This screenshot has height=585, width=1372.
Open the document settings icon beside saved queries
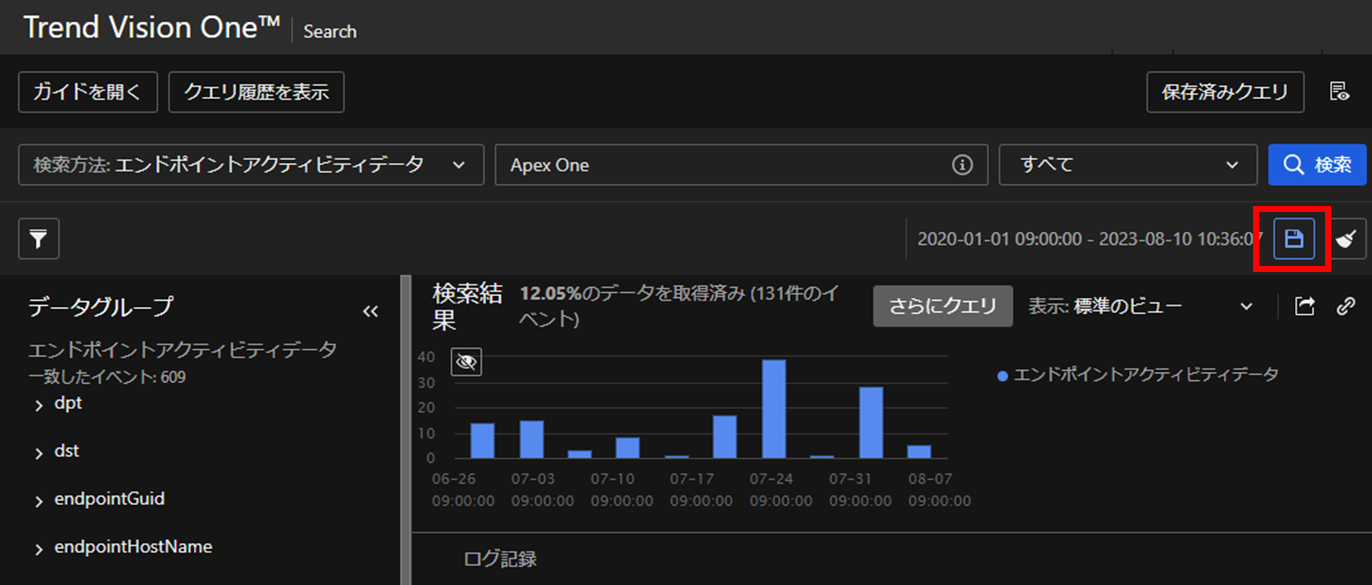tap(1339, 92)
